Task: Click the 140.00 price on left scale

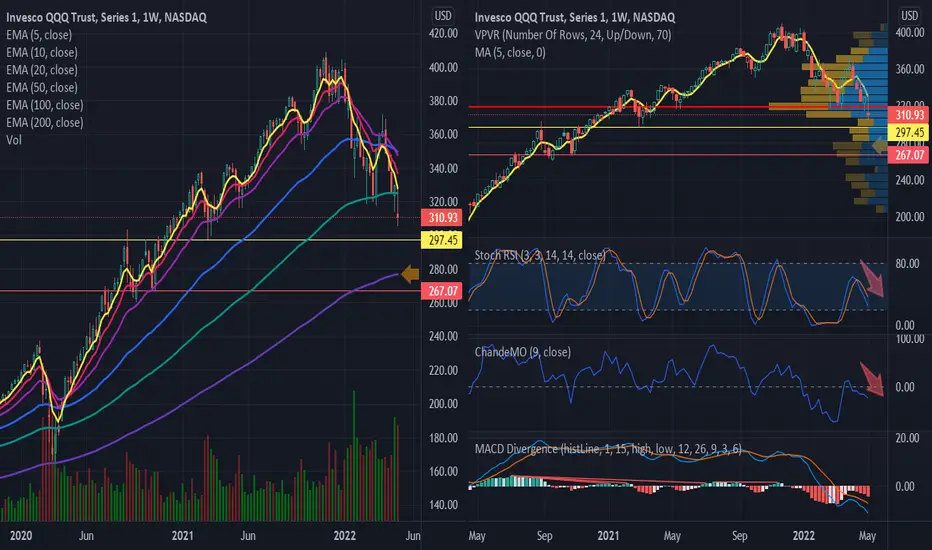Action: tap(443, 505)
